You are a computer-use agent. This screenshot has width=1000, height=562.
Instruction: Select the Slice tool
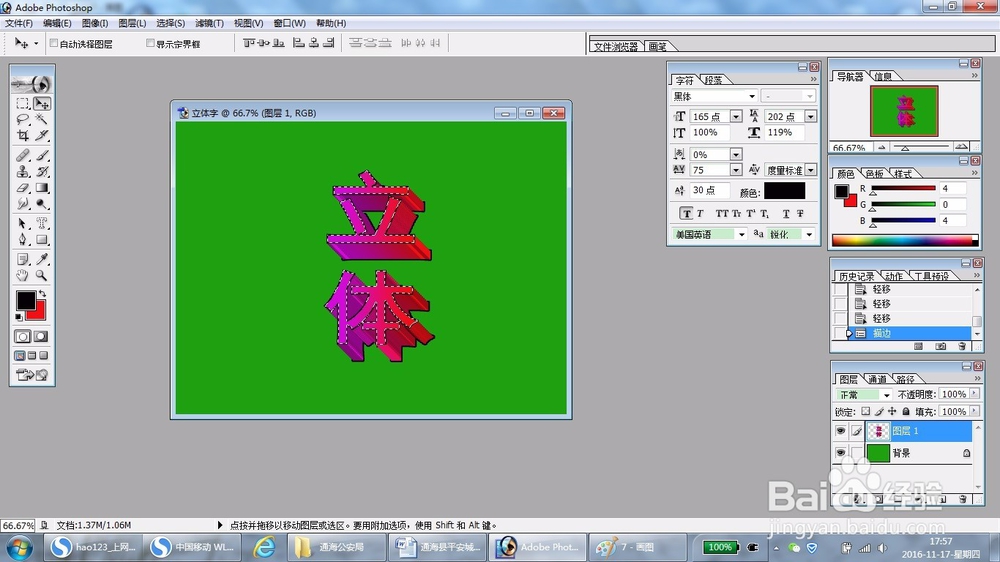(42, 135)
